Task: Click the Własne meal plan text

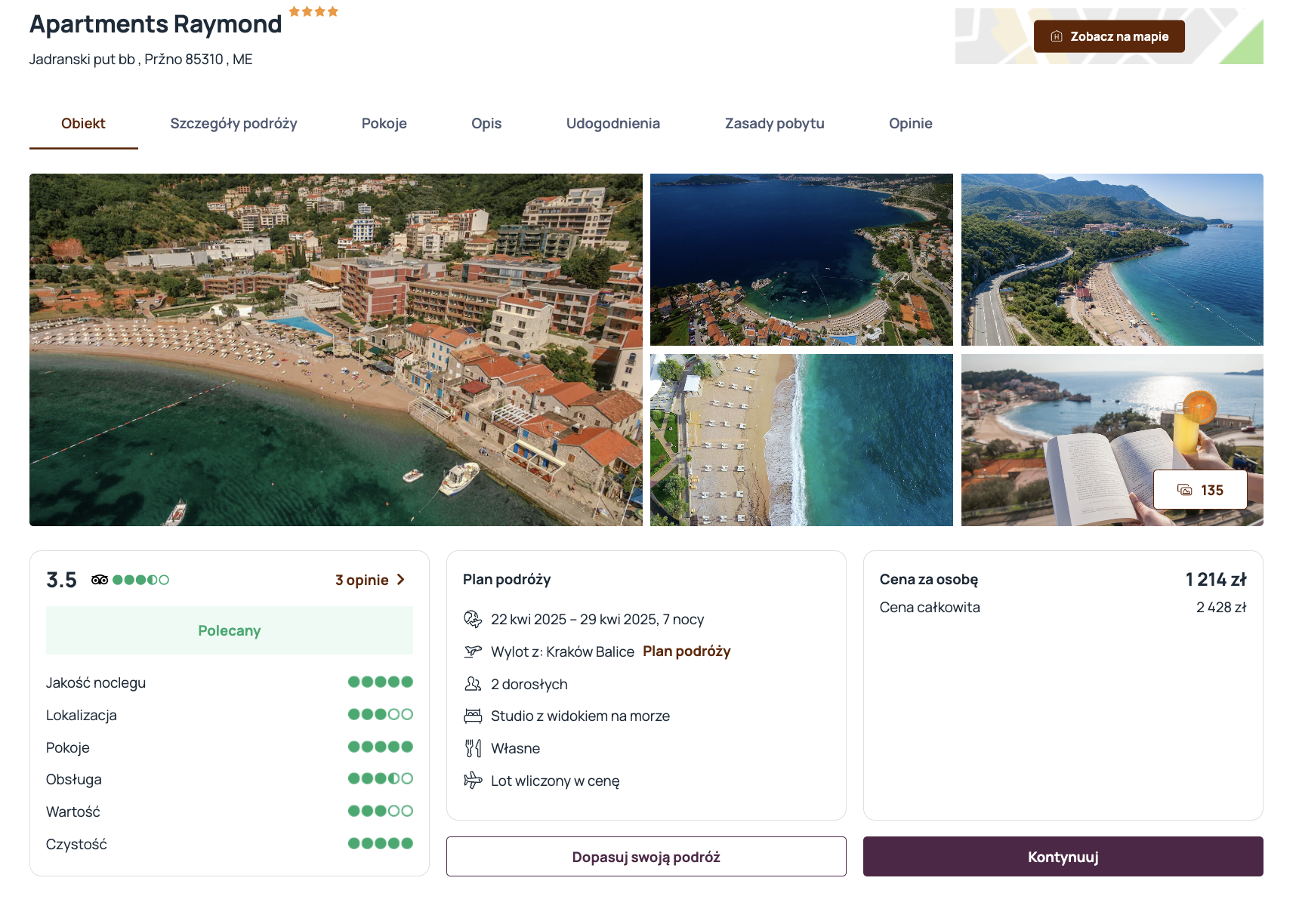Action: (516, 748)
